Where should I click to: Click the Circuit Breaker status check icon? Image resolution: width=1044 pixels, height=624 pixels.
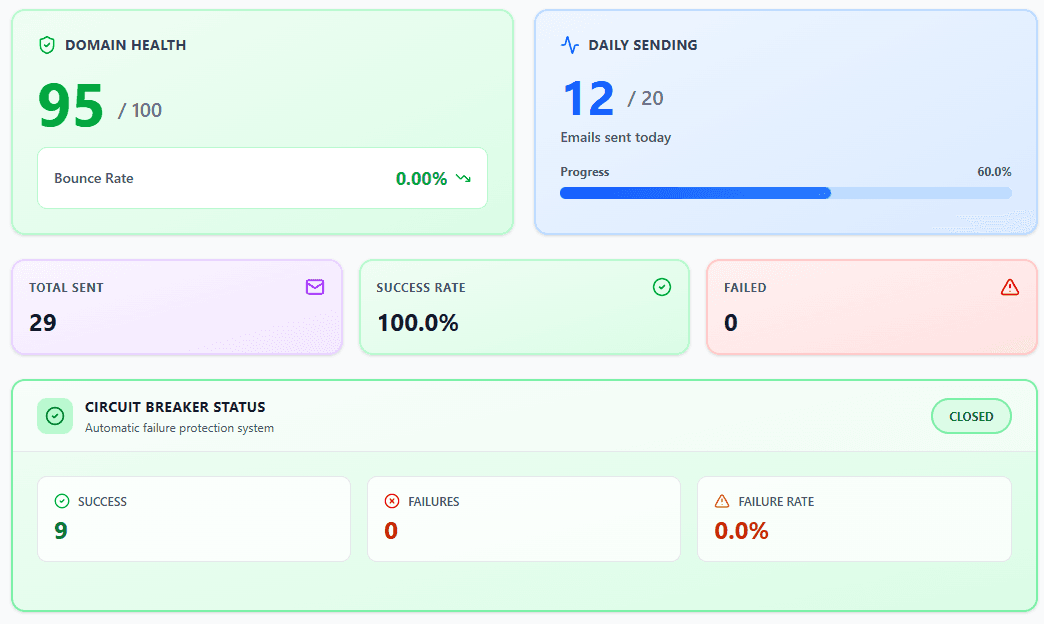point(55,416)
